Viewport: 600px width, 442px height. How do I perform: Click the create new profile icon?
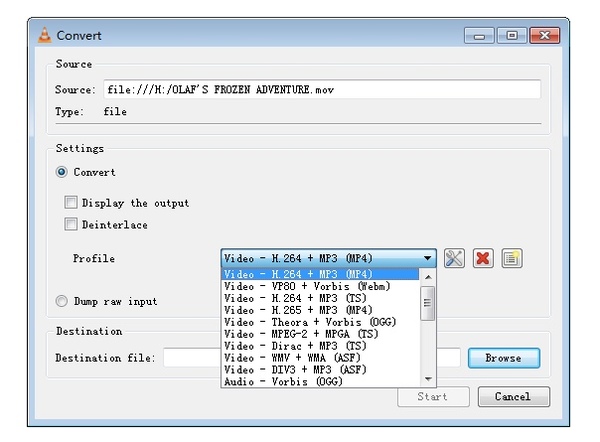tap(512, 258)
